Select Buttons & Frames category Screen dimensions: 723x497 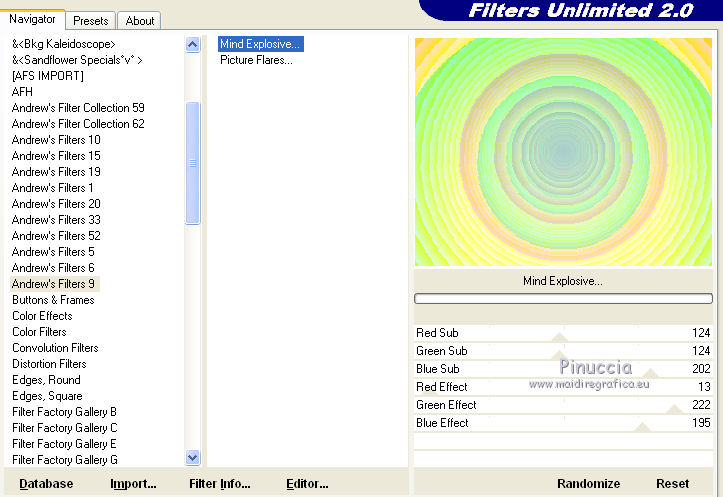[x=53, y=300]
